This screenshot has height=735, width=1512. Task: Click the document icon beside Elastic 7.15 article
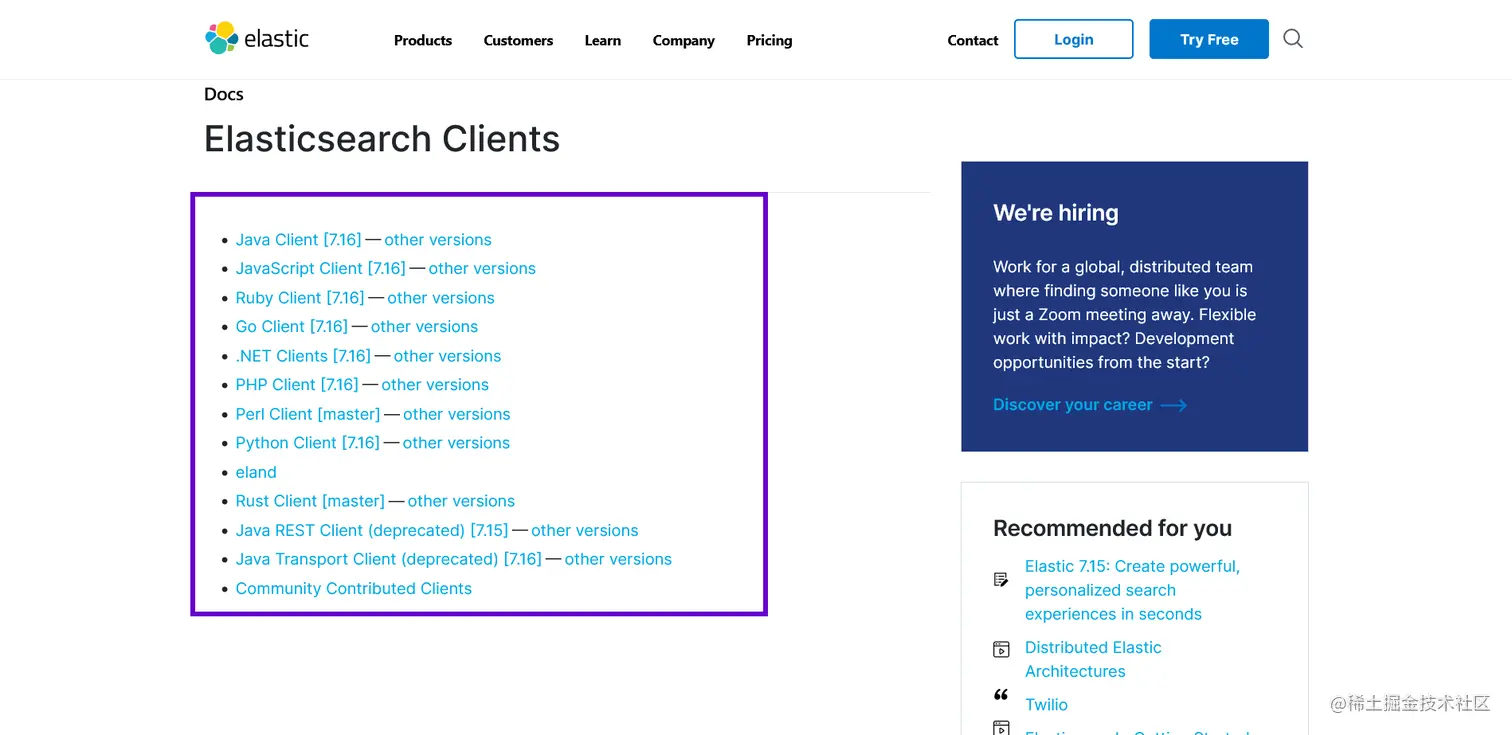coord(1001,579)
